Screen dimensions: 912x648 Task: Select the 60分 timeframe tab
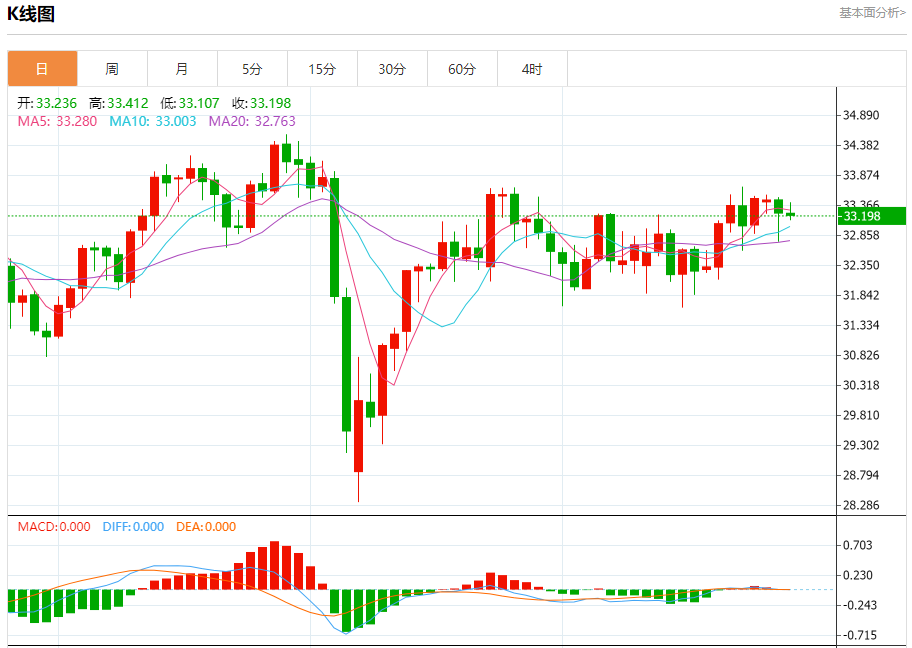tap(462, 69)
